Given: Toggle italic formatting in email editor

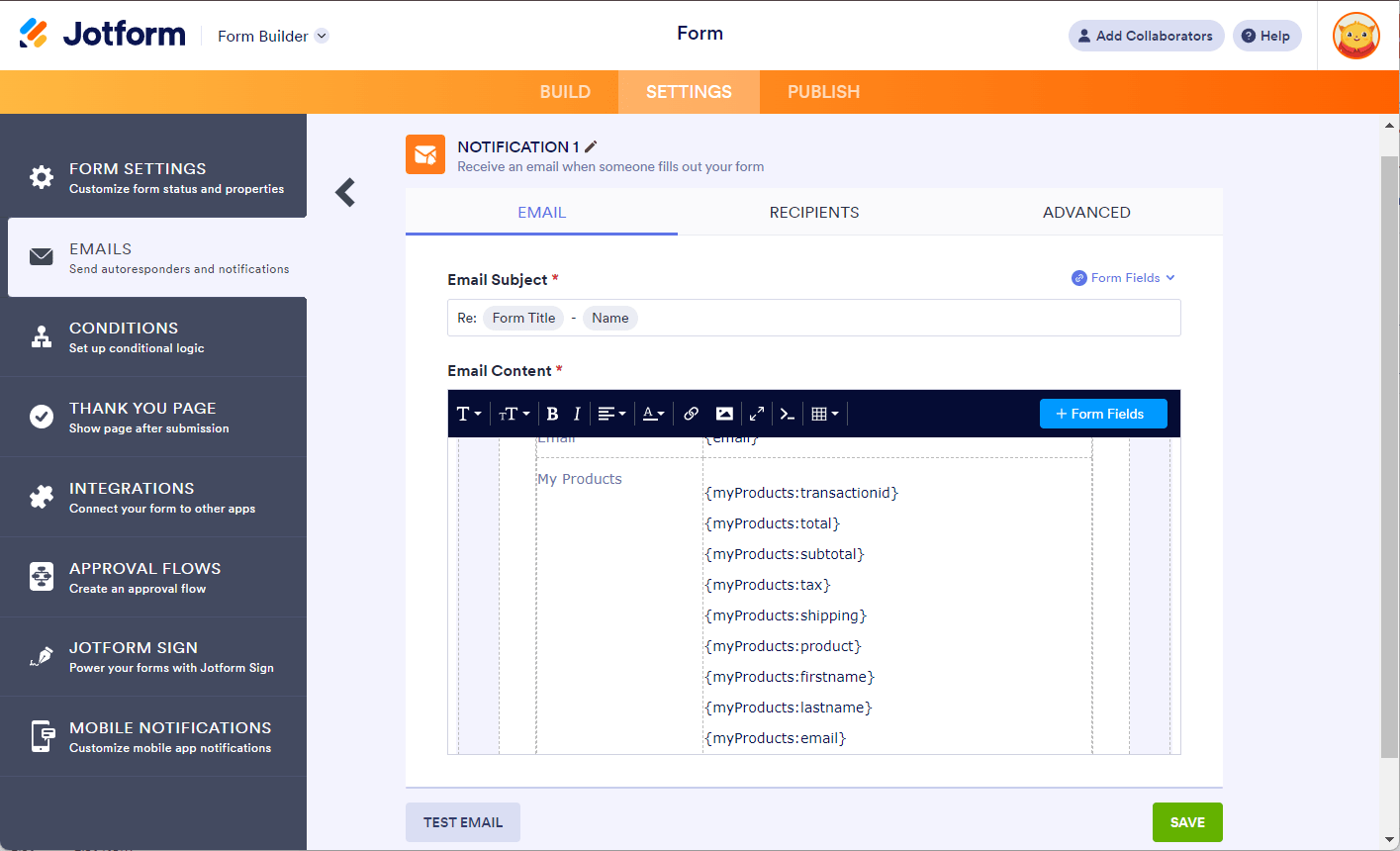Looking at the screenshot, I should (x=577, y=414).
